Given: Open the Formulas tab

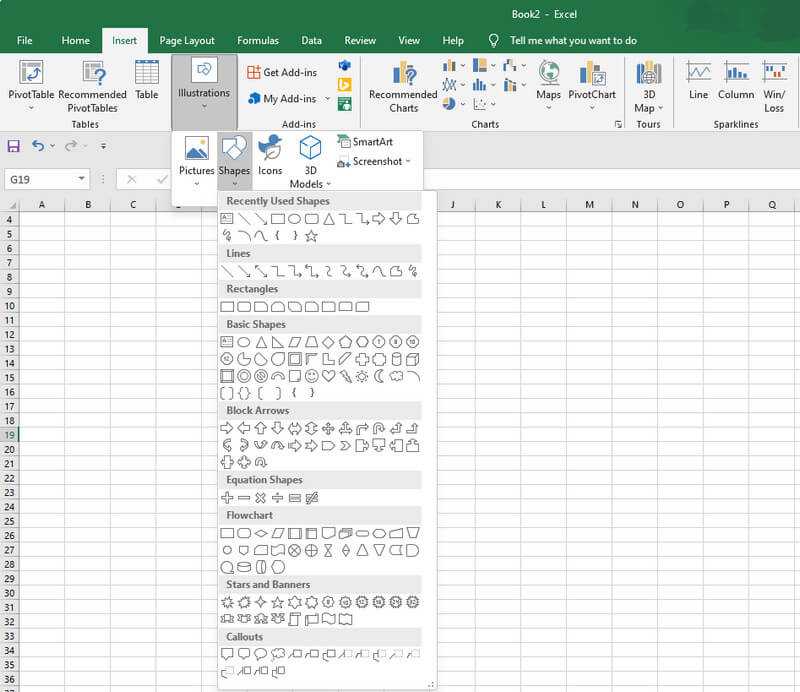Looking at the screenshot, I should click(258, 40).
